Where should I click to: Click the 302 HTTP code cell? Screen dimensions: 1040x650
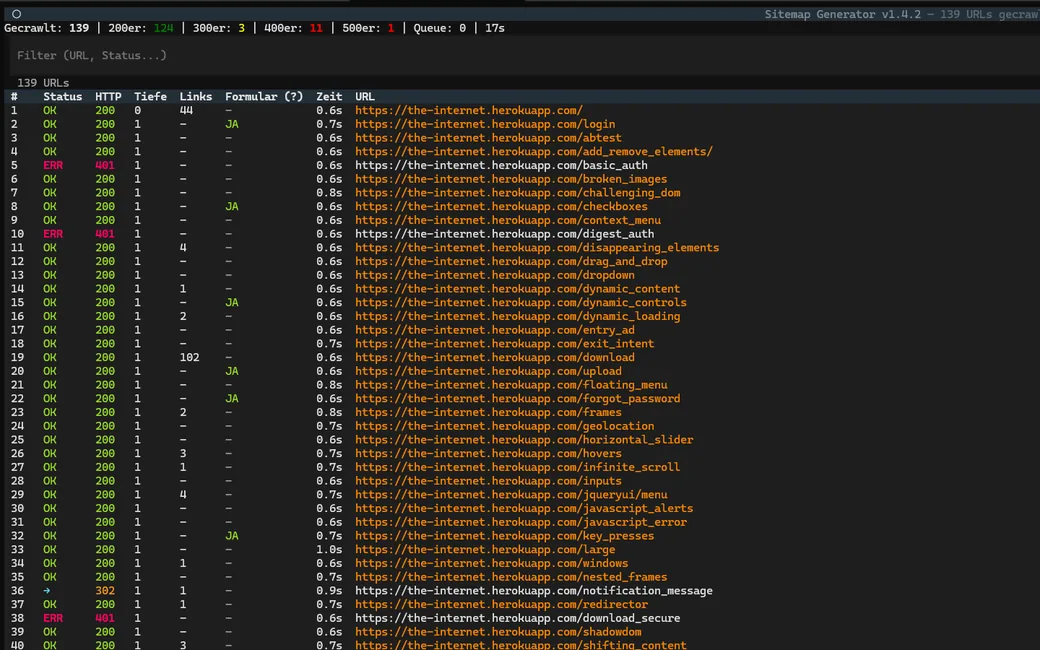click(105, 590)
